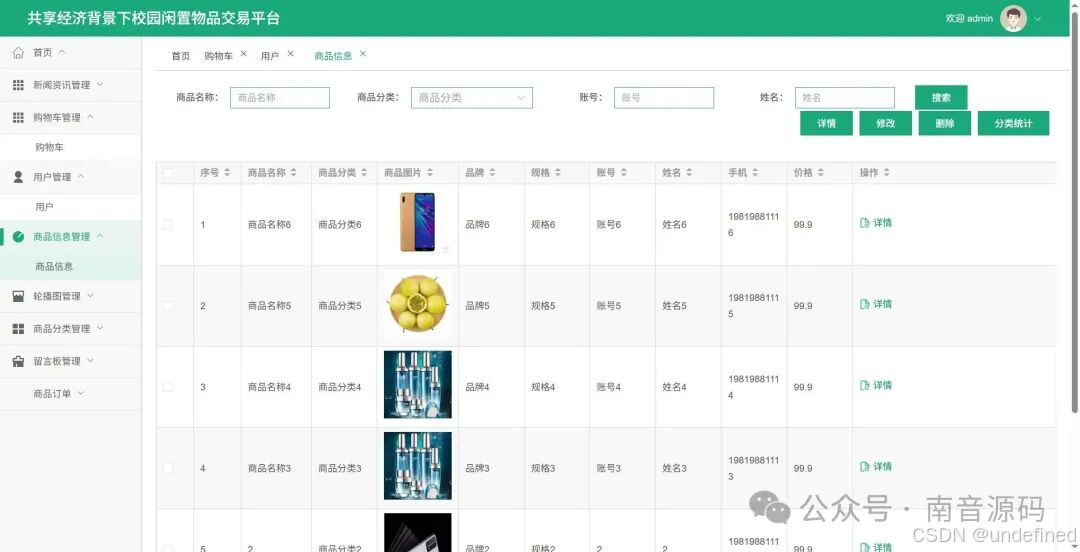Sort table by 规格 column arrows
The height and width of the screenshot is (552, 1080).
(x=558, y=173)
